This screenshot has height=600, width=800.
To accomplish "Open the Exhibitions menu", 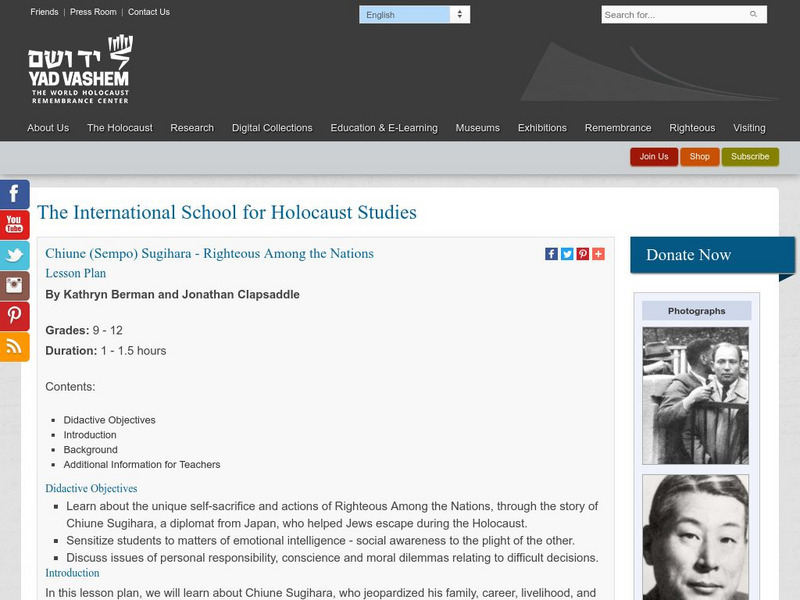I will pos(542,128).
